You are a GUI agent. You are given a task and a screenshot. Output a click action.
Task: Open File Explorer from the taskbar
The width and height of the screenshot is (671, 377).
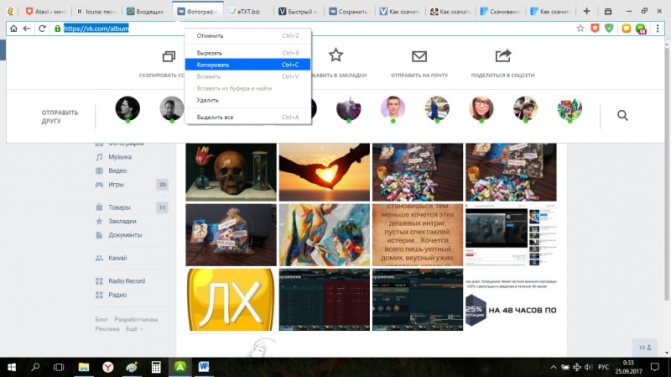click(x=83, y=367)
